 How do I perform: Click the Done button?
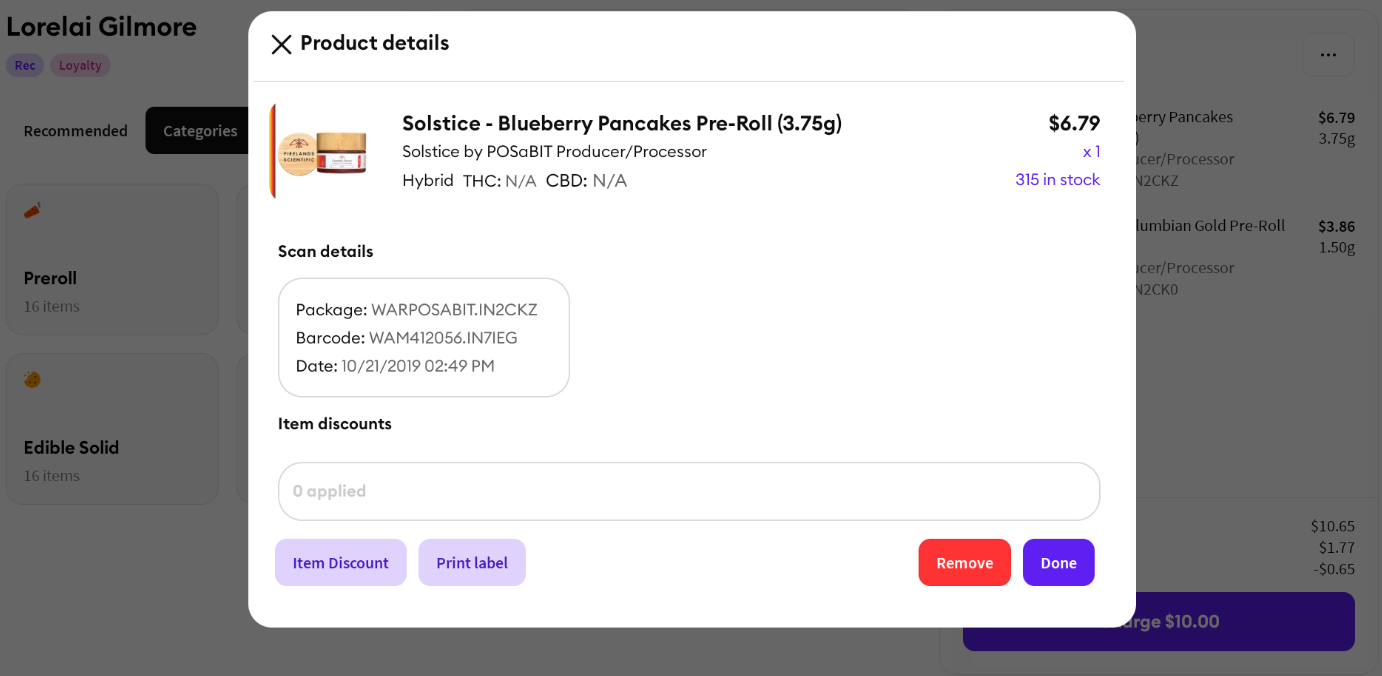pyautogui.click(x=1059, y=562)
